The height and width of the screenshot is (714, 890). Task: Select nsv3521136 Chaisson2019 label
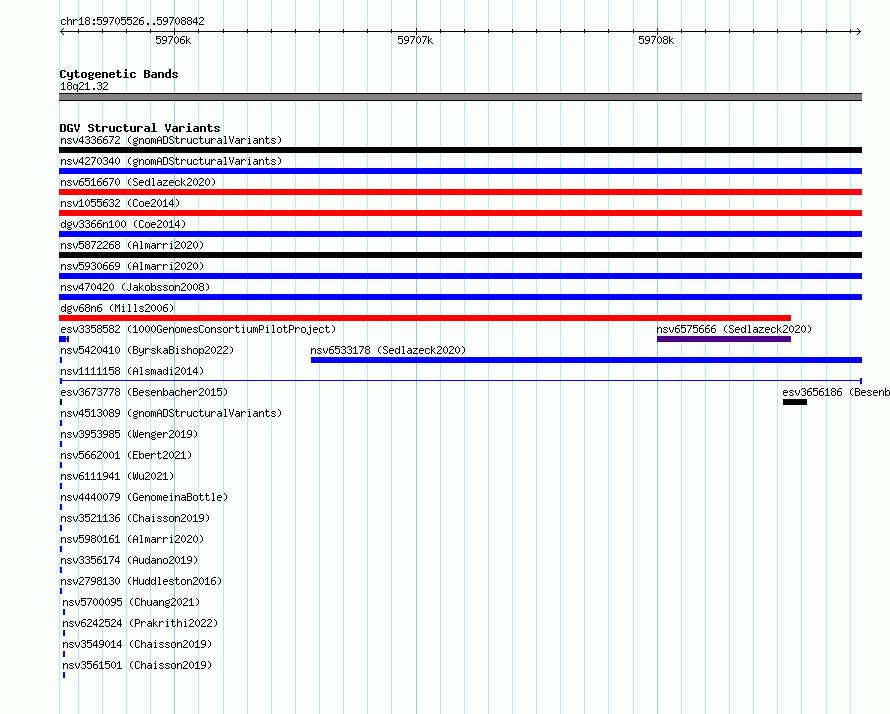click(x=135, y=518)
